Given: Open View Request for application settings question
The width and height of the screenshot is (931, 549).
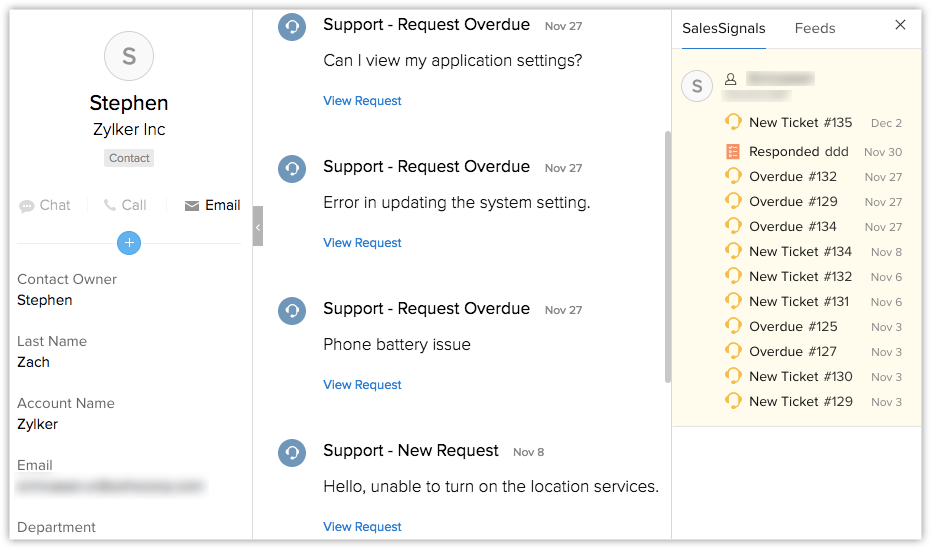Looking at the screenshot, I should pos(362,101).
